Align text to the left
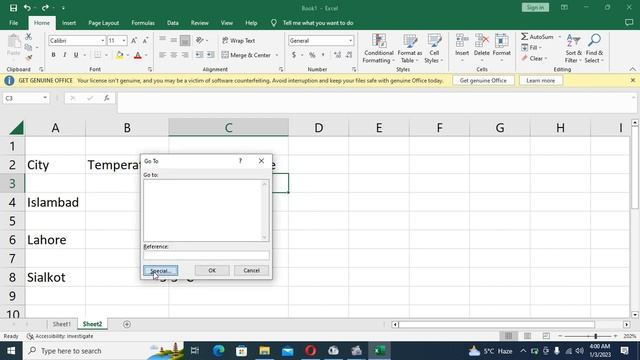Viewport: 640px width, 360px height. [x=162, y=55]
